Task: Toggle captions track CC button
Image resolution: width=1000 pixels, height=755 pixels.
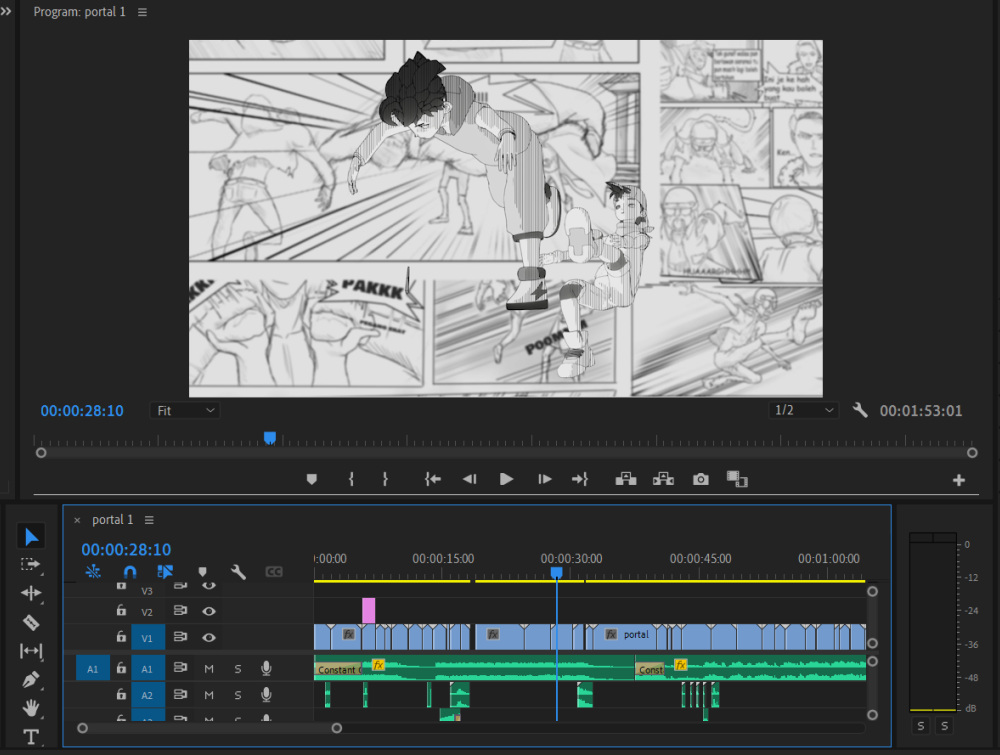Action: tap(274, 572)
